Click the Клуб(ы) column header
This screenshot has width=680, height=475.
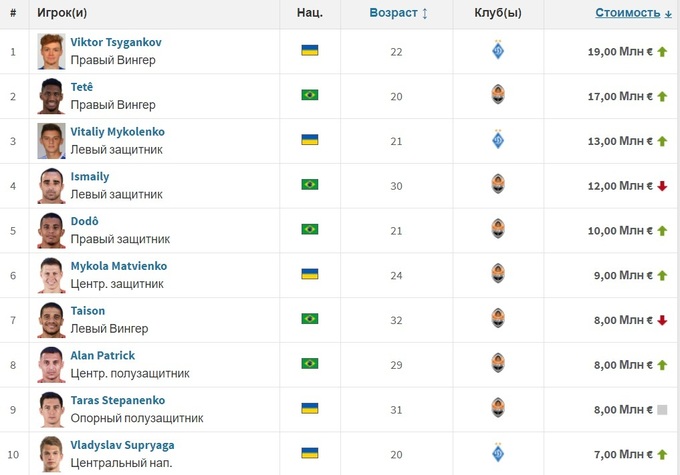[x=498, y=13]
